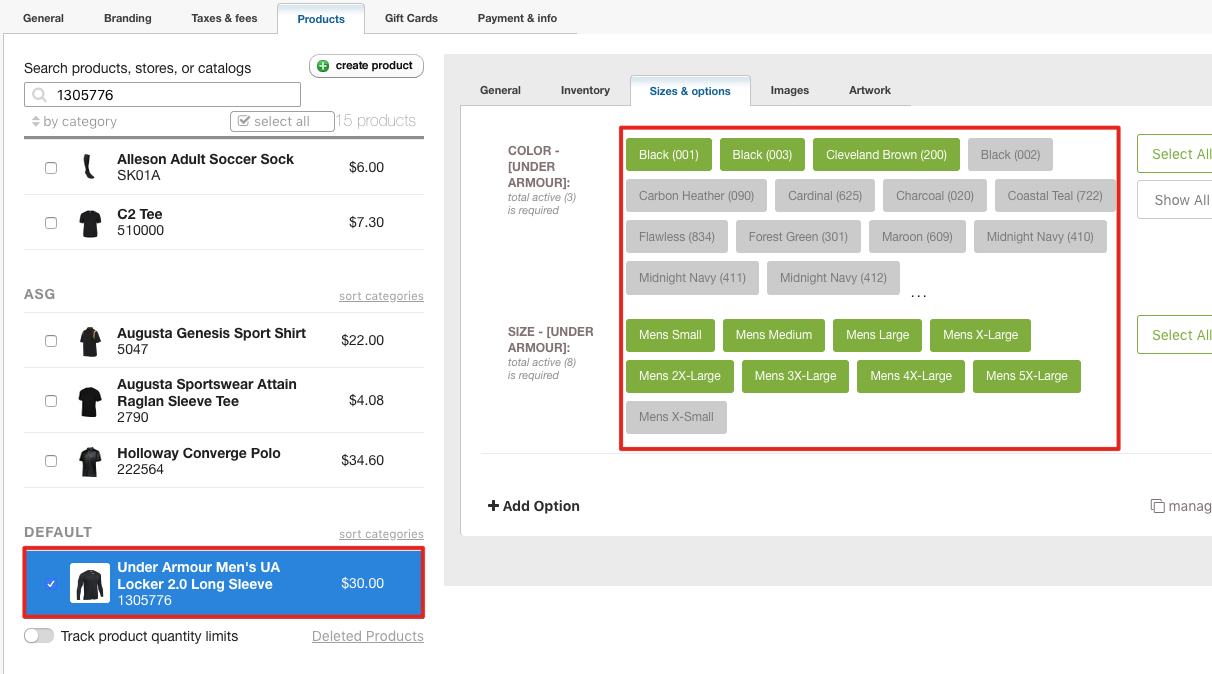Click the select all checkbox button
The width and height of the screenshot is (1212, 674).
pyautogui.click(x=283, y=121)
